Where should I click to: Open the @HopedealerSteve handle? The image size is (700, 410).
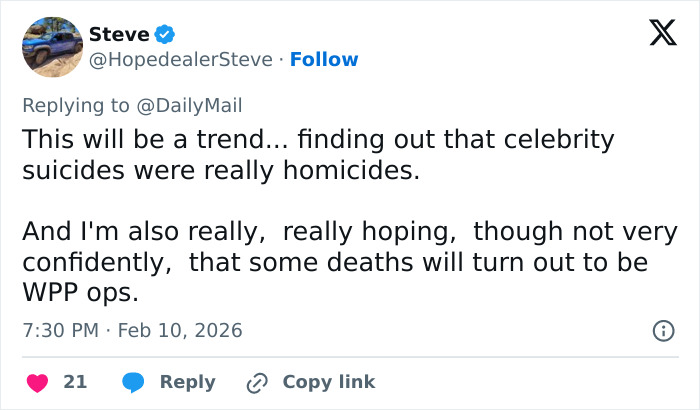tap(181, 60)
